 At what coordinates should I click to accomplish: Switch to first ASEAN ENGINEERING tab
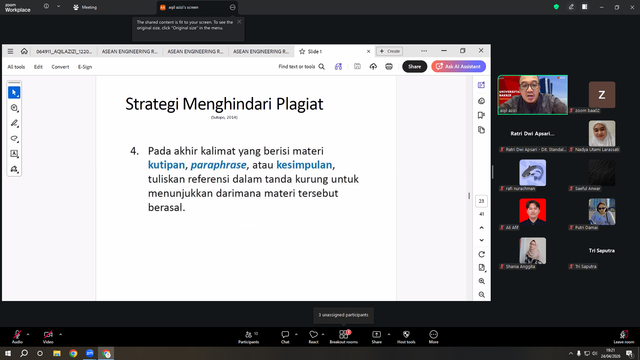[x=129, y=51]
